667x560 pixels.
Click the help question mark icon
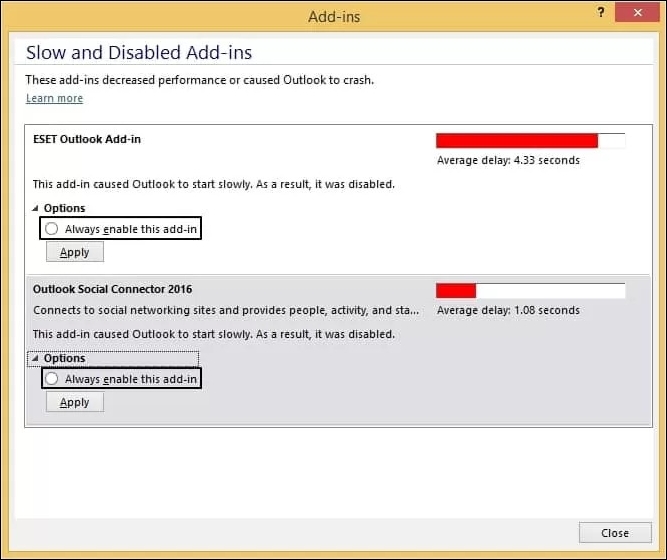coord(601,12)
